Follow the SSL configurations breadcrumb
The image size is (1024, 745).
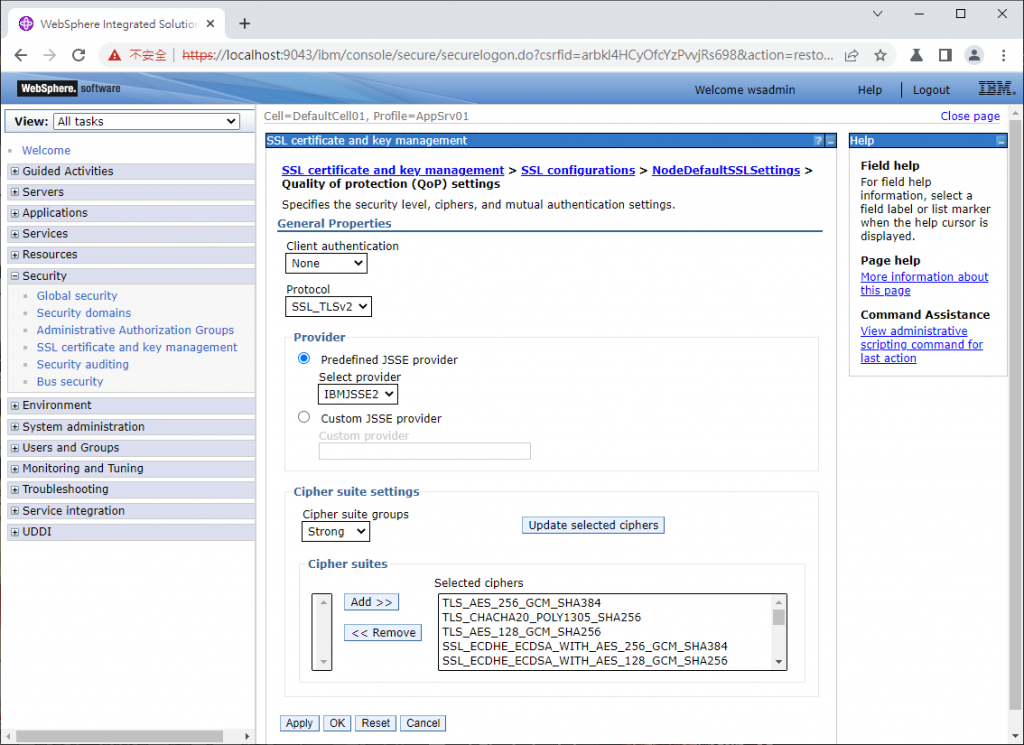click(x=577, y=170)
